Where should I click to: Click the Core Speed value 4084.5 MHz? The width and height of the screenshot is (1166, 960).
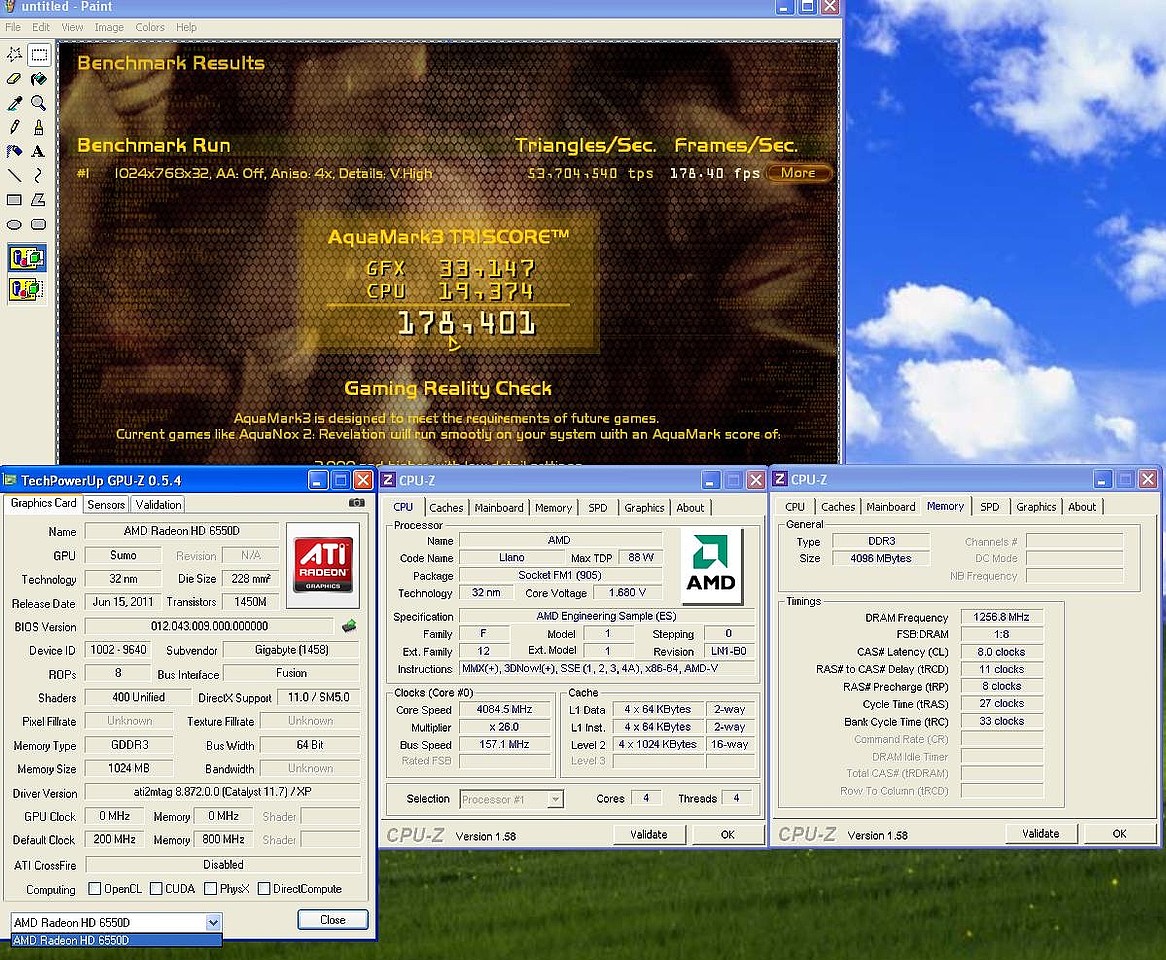[x=503, y=709]
